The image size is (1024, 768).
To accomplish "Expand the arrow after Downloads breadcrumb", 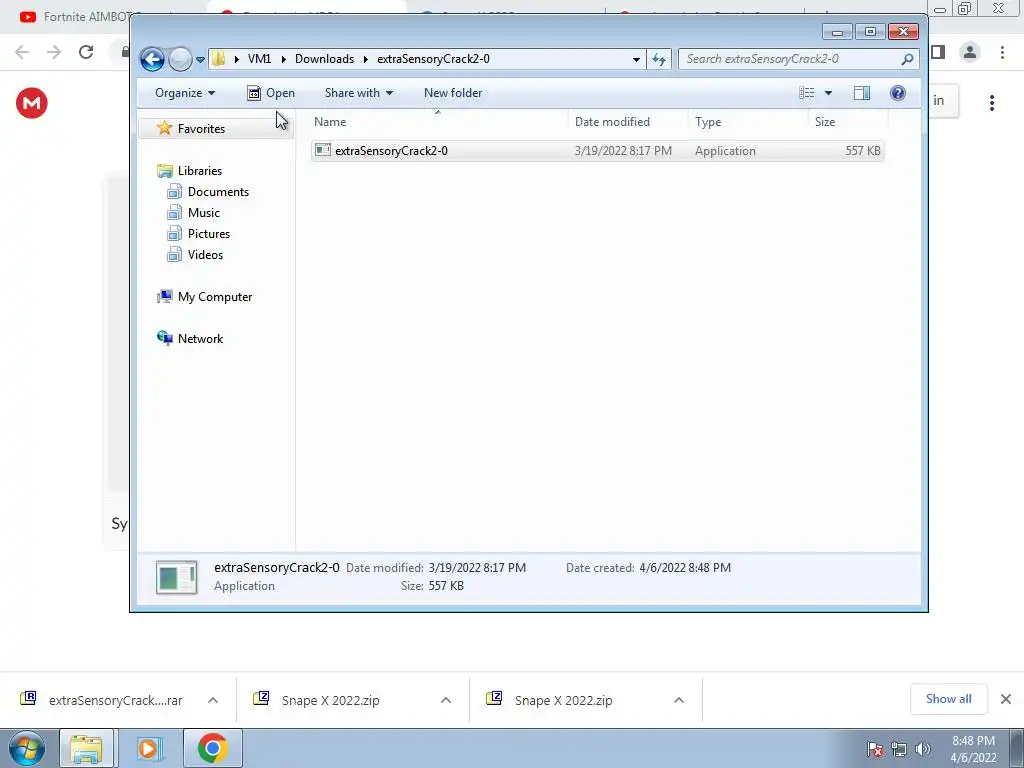I will 366,59.
